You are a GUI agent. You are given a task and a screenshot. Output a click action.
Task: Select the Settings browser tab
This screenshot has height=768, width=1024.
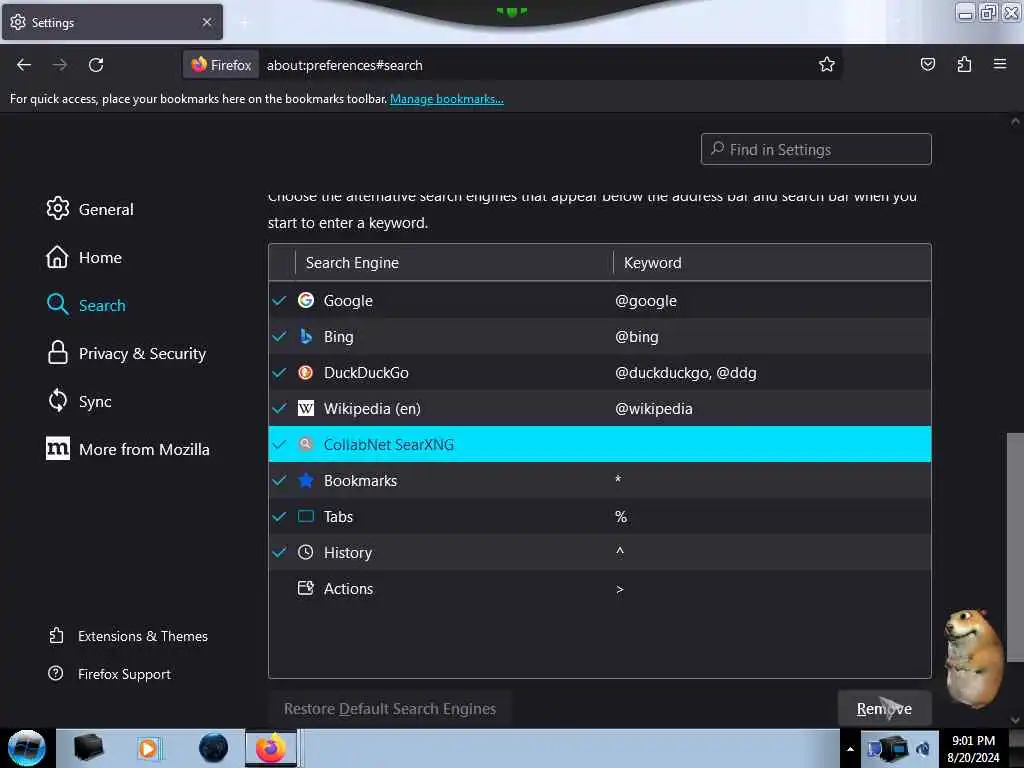point(112,22)
